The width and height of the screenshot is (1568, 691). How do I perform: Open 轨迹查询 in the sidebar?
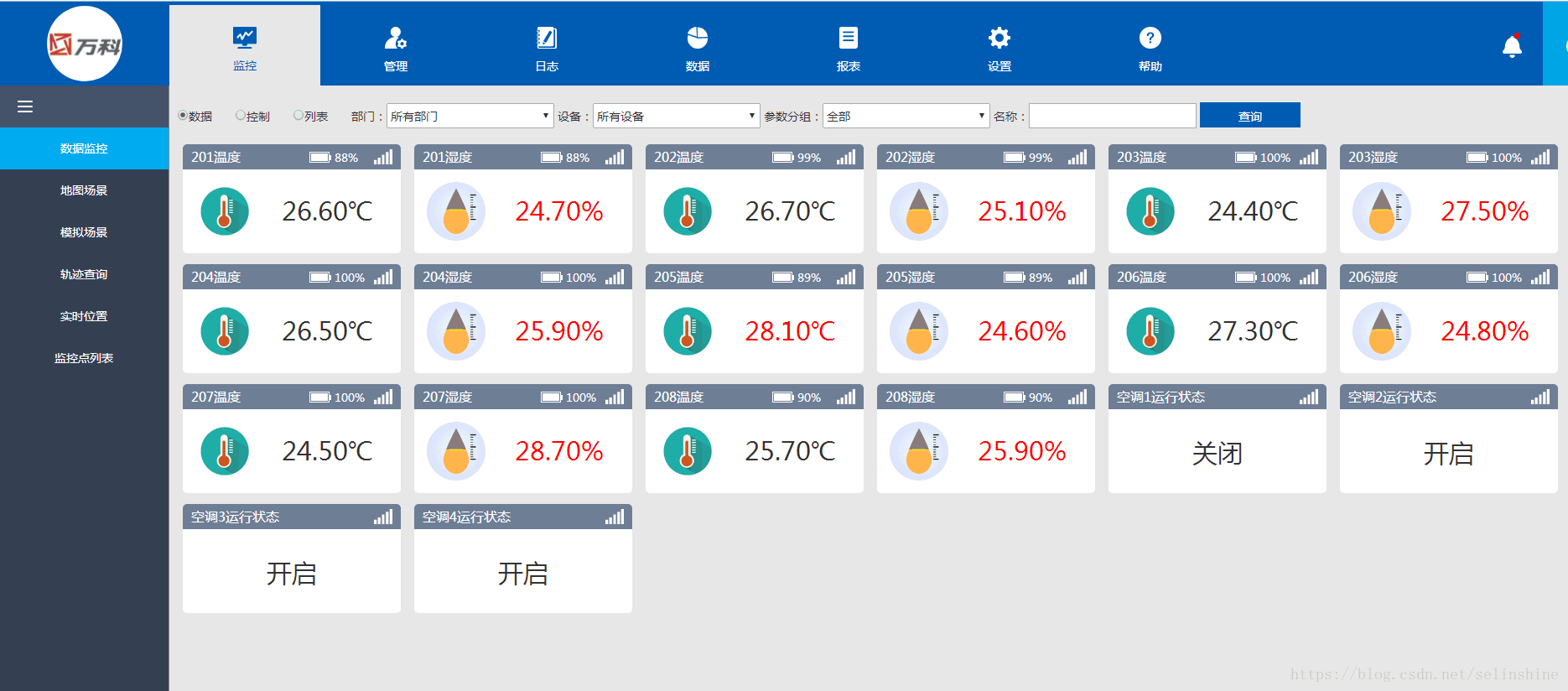coord(84,274)
